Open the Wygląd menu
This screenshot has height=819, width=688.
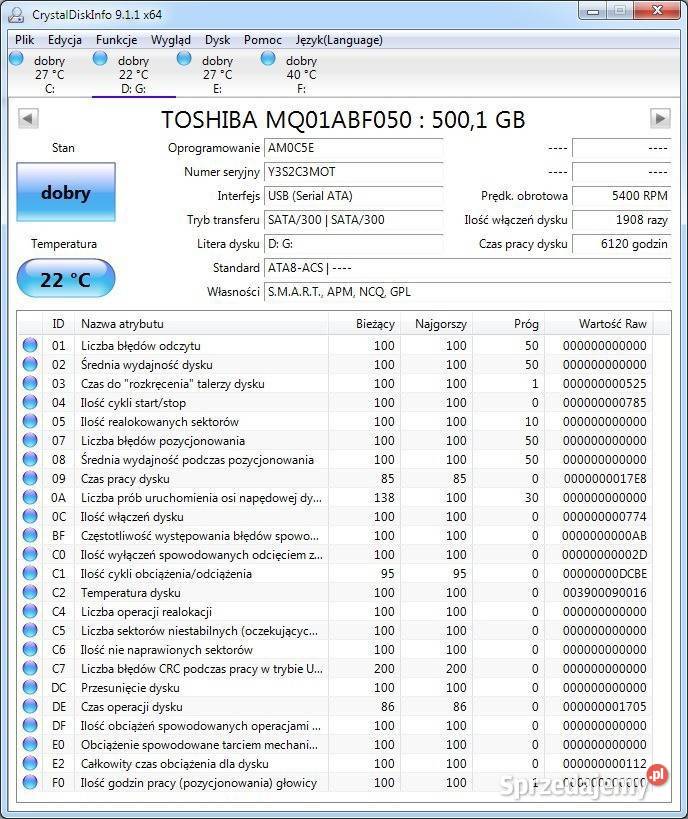coord(171,40)
